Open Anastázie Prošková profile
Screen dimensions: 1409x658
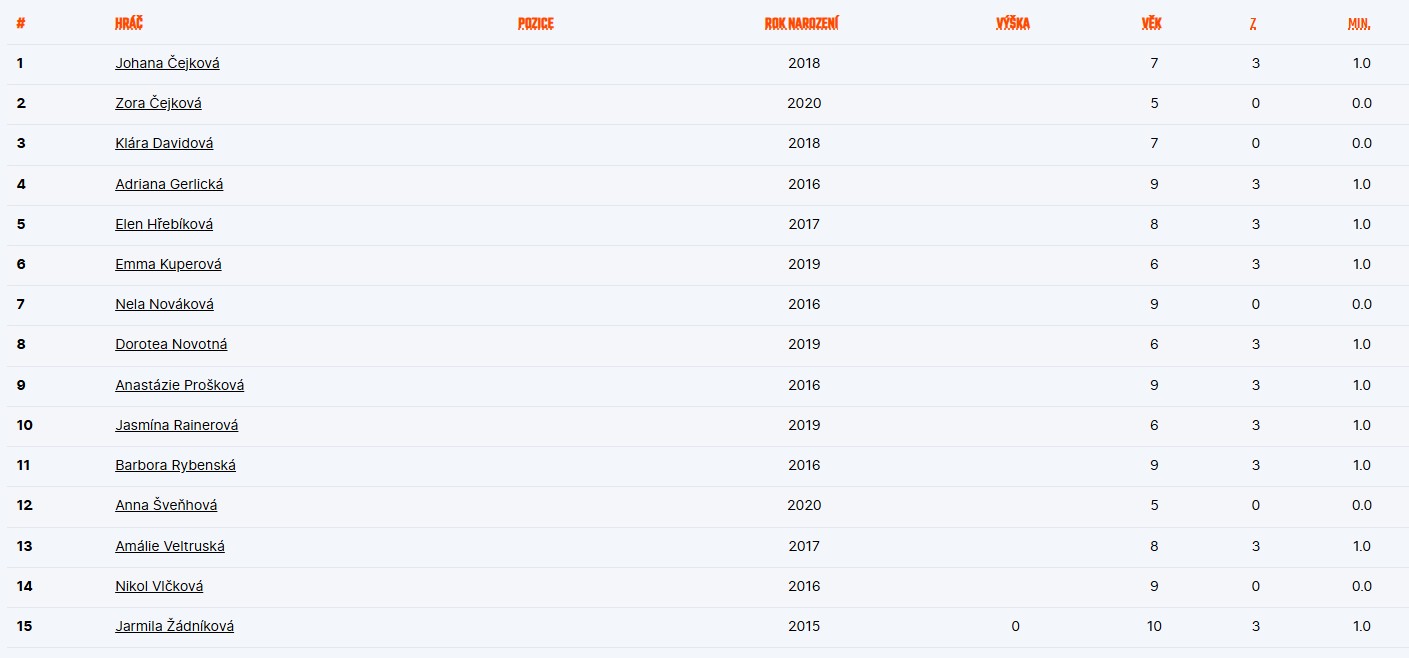[x=179, y=385]
